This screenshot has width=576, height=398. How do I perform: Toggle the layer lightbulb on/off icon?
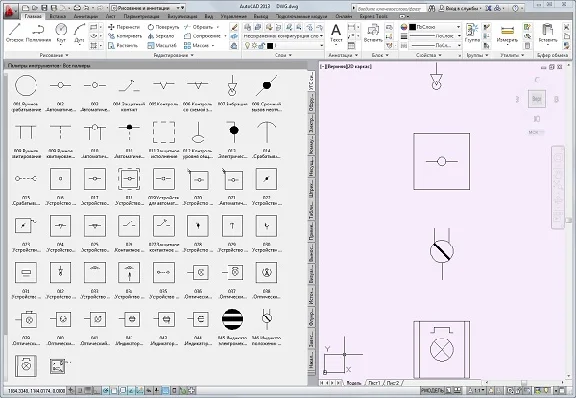click(x=247, y=45)
